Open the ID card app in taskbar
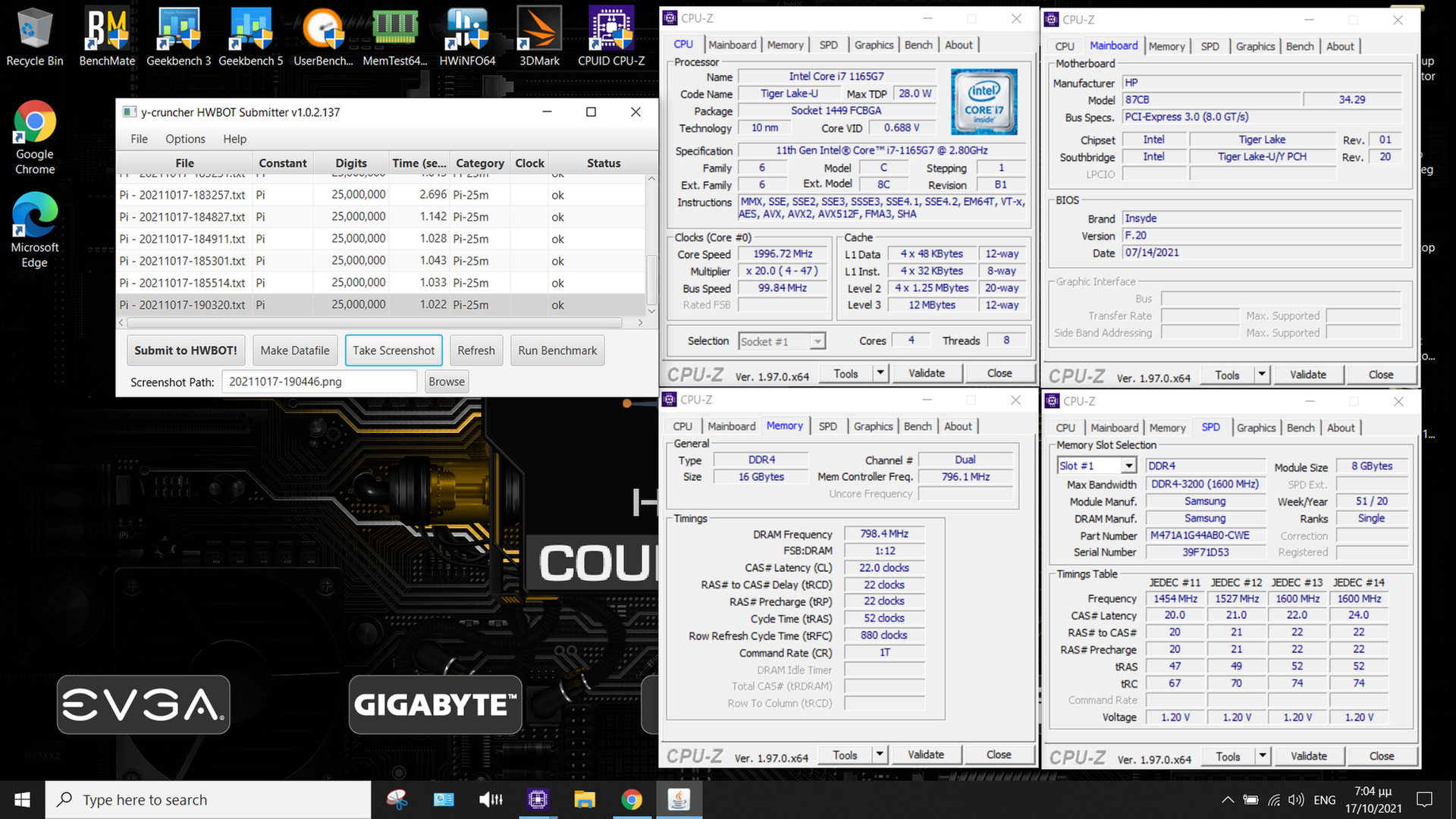This screenshot has height=819, width=1456. 444,800
